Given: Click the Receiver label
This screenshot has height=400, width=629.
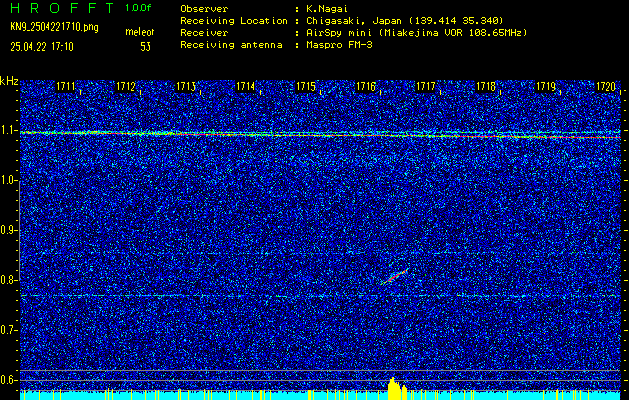Looking at the screenshot, I should coord(204,33).
